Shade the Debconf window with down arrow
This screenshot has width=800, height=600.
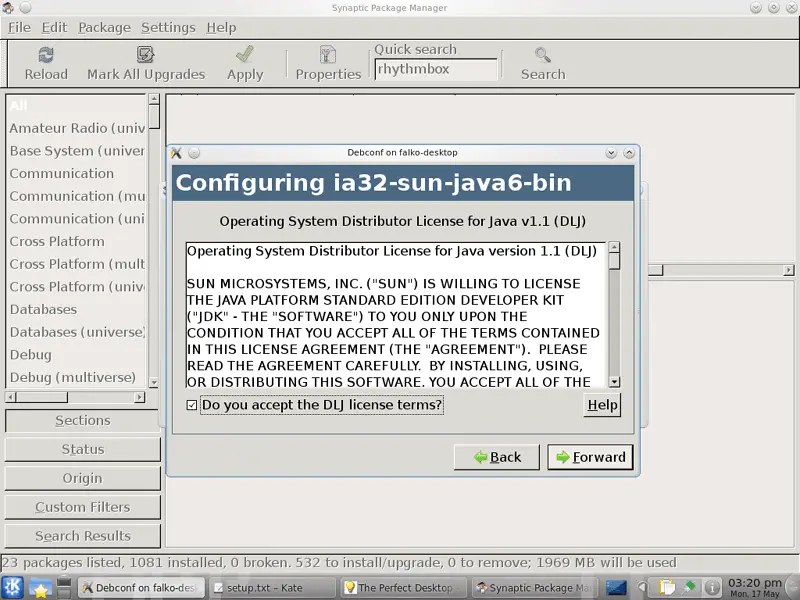(611, 153)
